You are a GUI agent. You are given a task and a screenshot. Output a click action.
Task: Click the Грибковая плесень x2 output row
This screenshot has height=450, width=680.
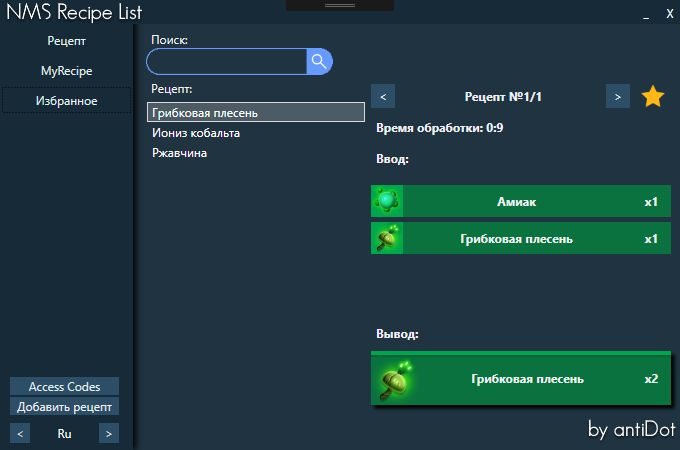[x=521, y=378]
